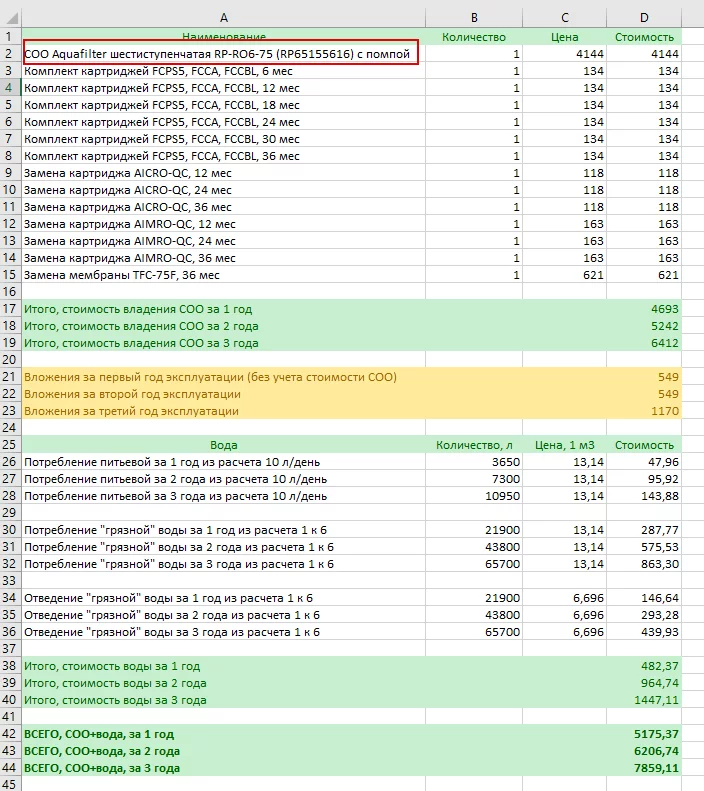Select 'Замена картриджа AIMRO-QC, 12 мес'
The image size is (704, 791).
coord(223,224)
